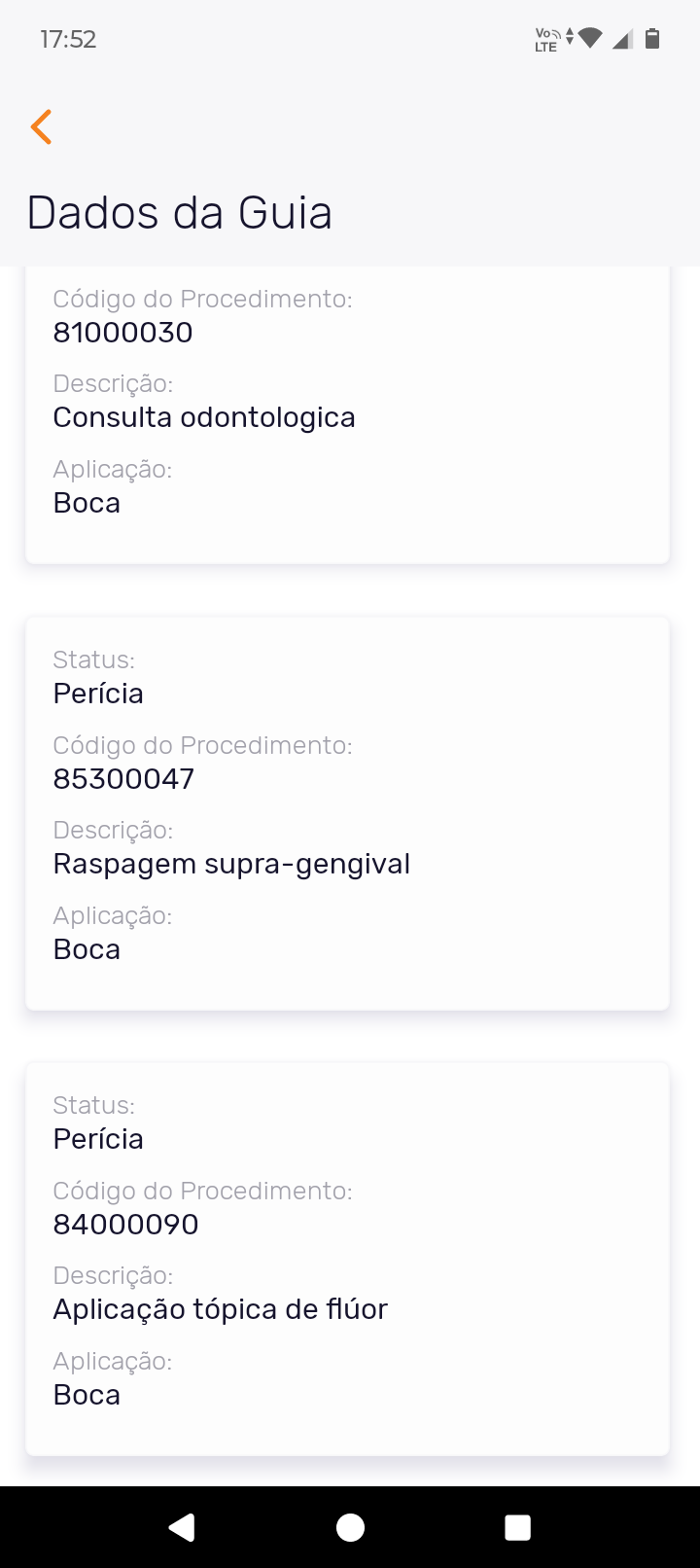Tap Raspagem supra-gengival description
This screenshot has height=1568, width=700.
coord(231,864)
